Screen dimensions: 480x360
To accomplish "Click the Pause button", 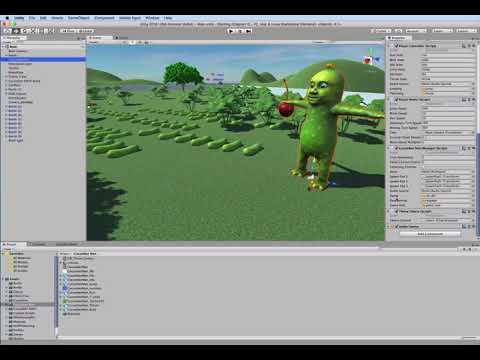I will tap(240, 31).
